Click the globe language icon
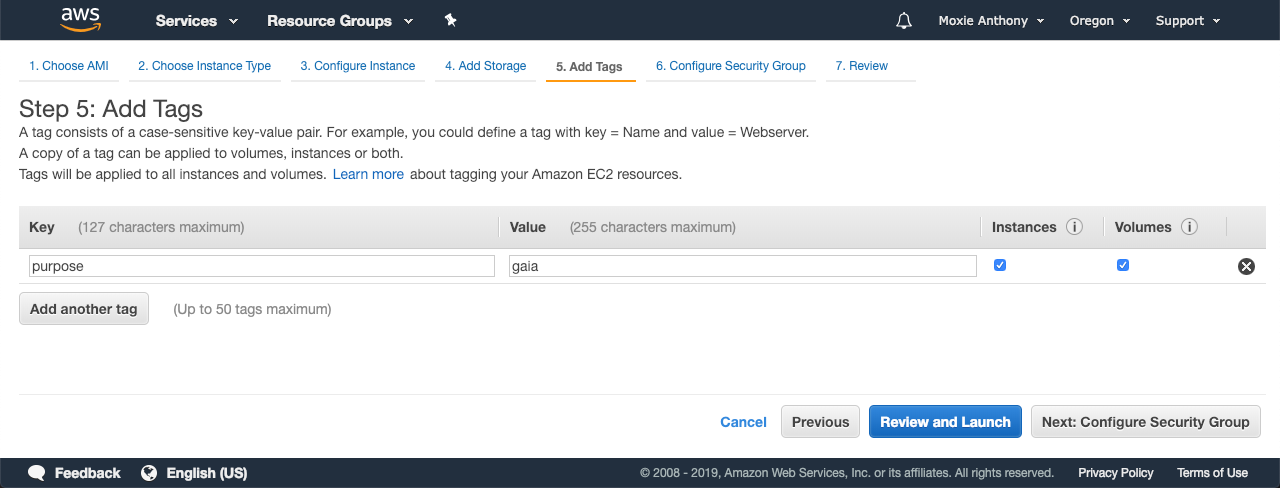Image resolution: width=1280 pixels, height=488 pixels. pyautogui.click(x=149, y=473)
